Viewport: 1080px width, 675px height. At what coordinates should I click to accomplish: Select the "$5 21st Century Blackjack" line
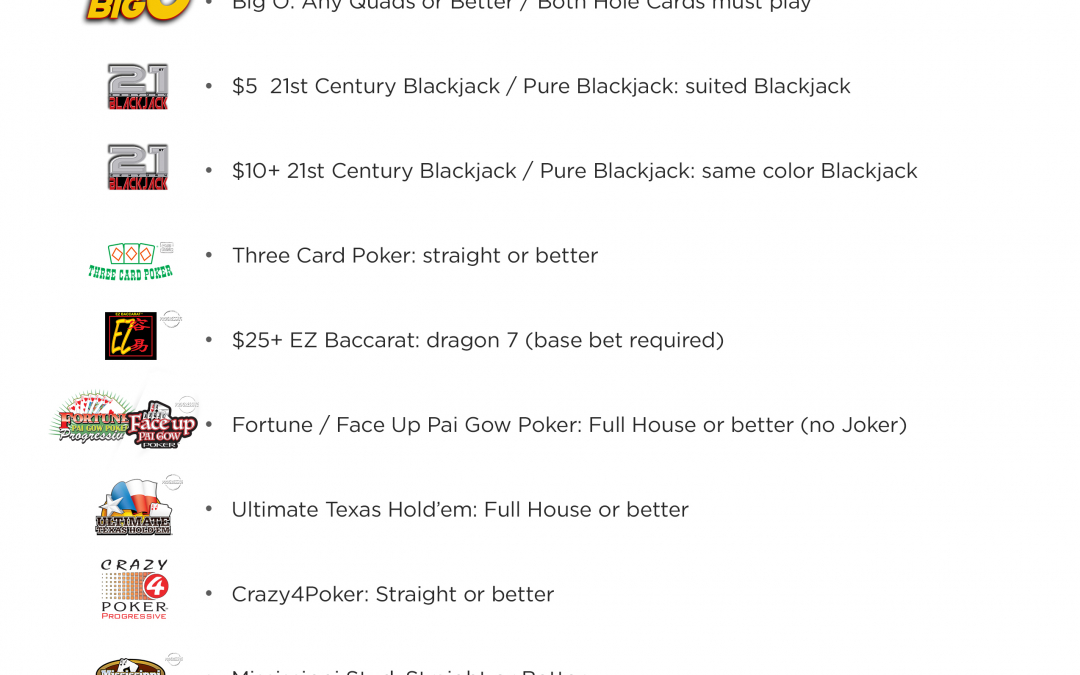(x=541, y=87)
